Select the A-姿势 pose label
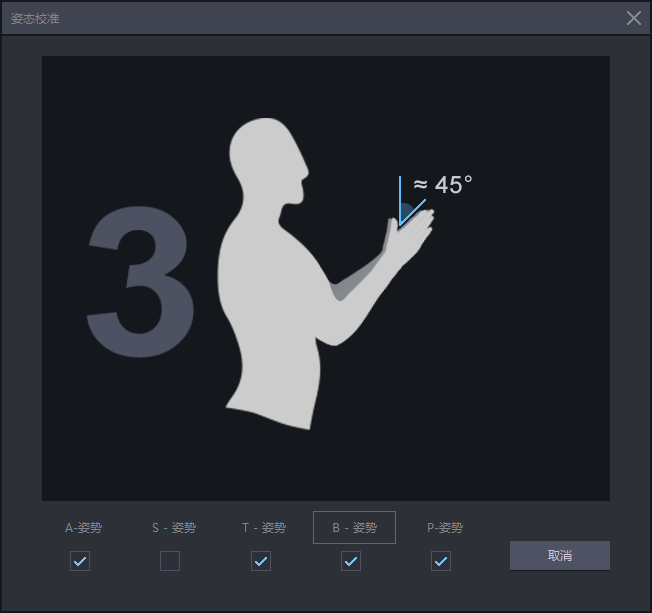 [83, 528]
